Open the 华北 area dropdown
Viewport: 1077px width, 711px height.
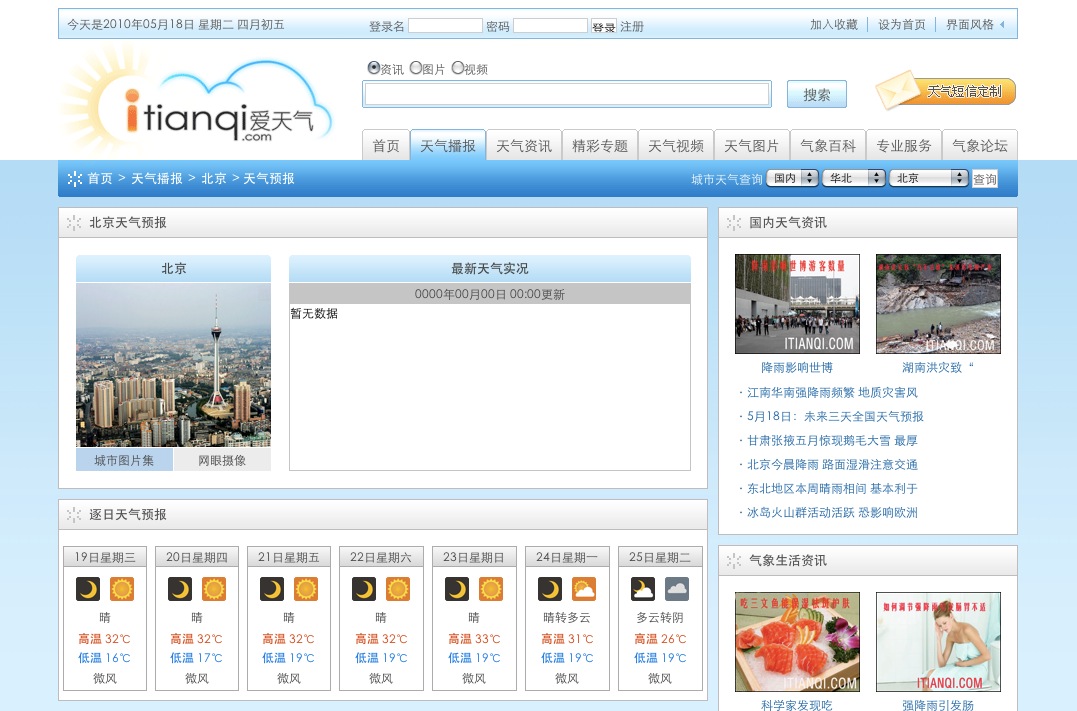point(854,178)
